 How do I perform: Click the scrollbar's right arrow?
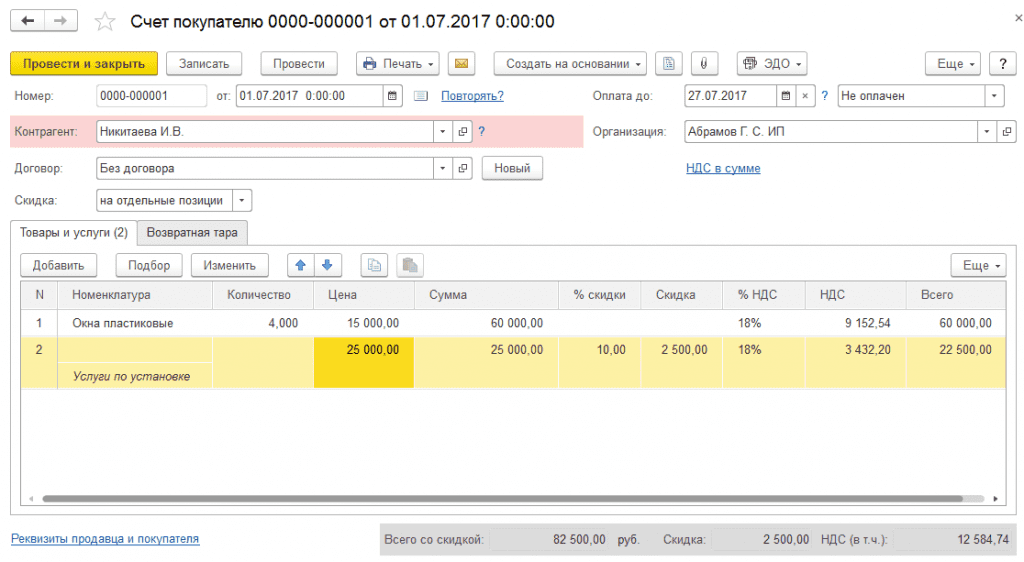(995, 499)
